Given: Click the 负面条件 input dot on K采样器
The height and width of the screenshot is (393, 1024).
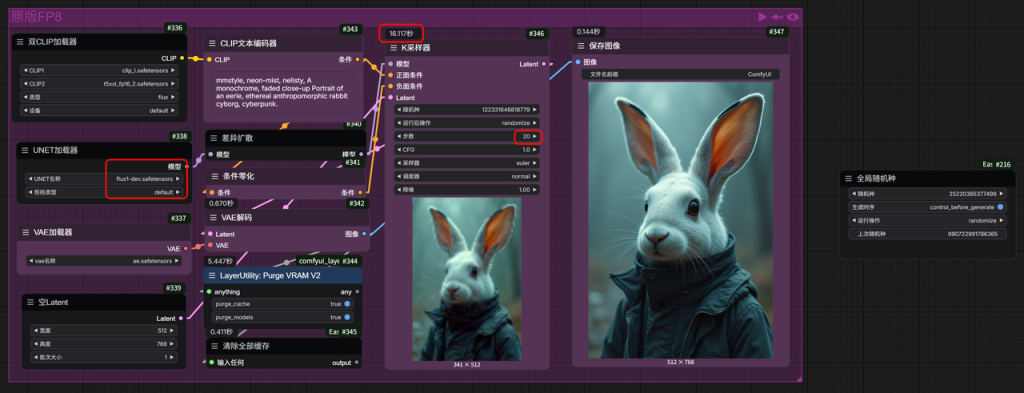Looking at the screenshot, I should (390, 86).
